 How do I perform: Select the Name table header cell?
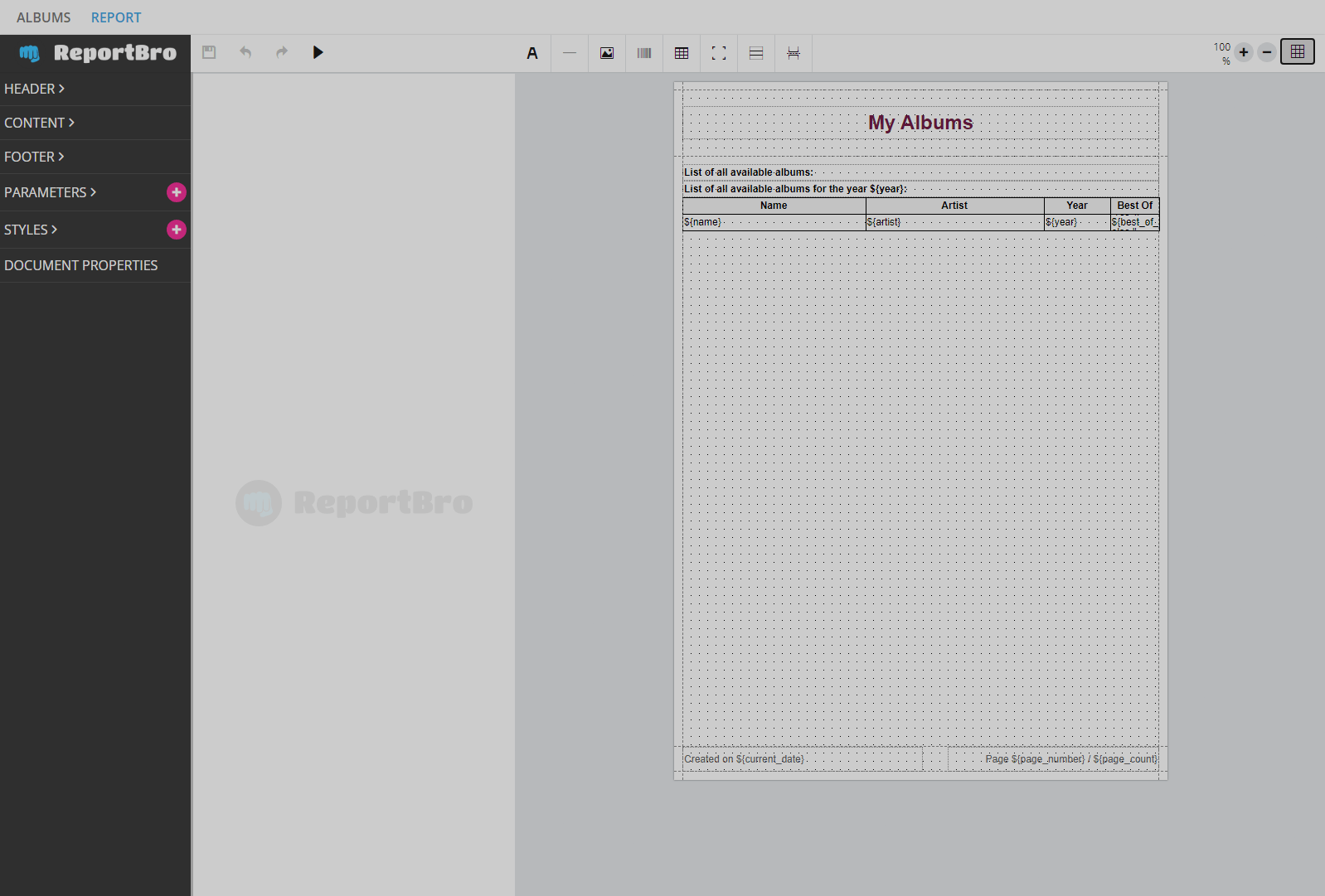[x=774, y=206]
